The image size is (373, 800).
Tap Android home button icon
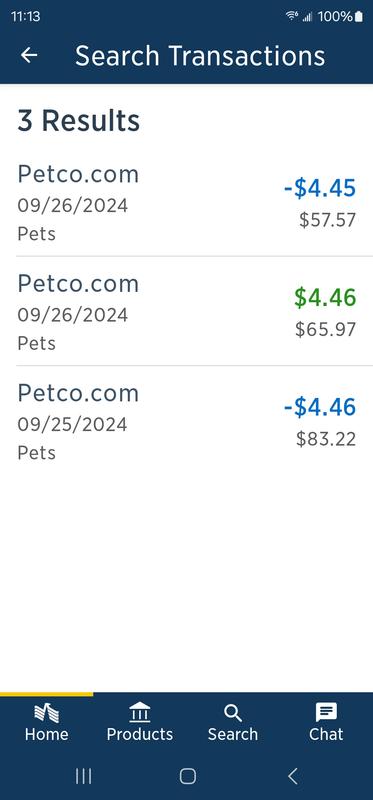(187, 776)
